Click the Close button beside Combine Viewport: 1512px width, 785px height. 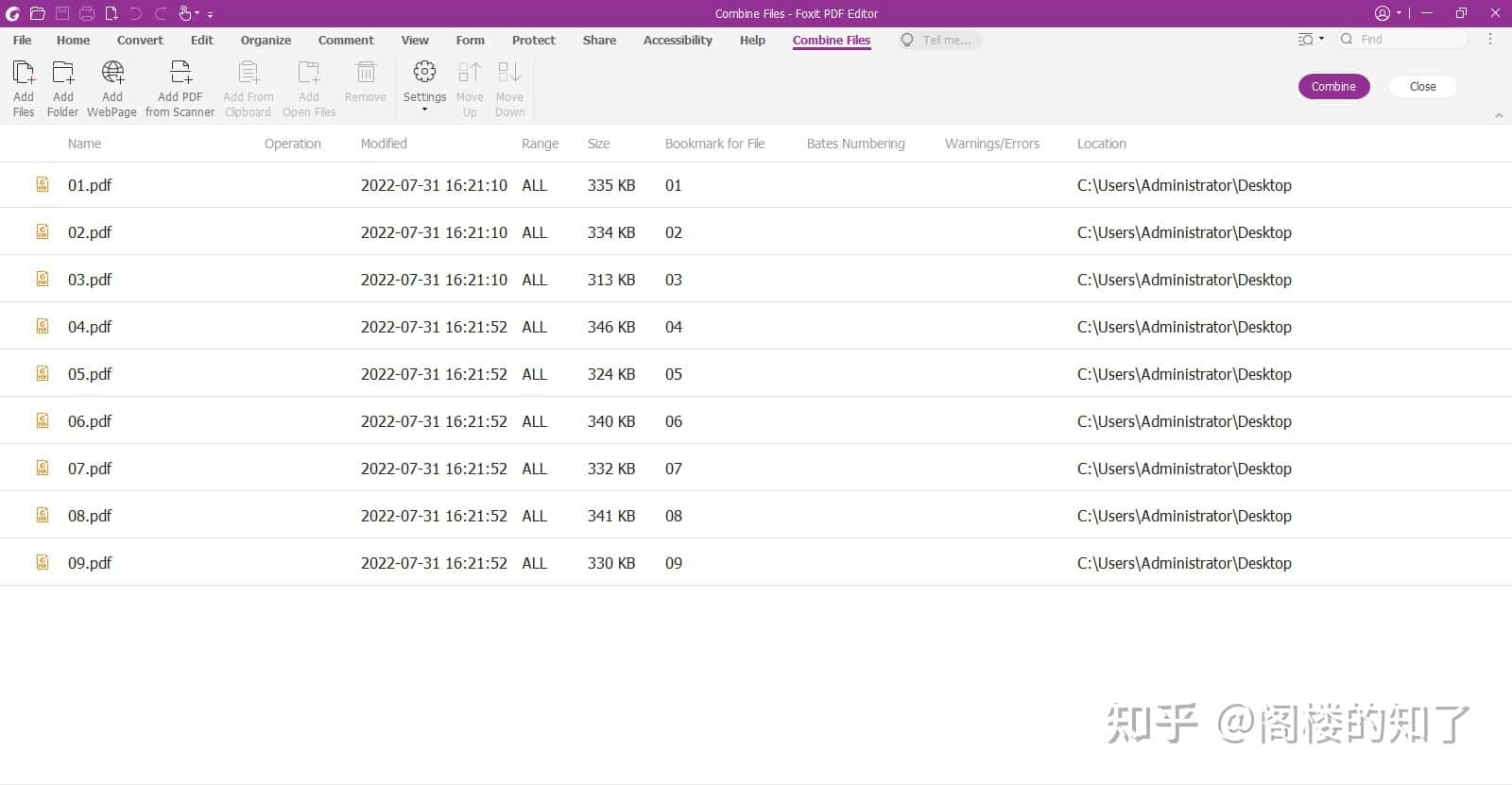(x=1422, y=86)
